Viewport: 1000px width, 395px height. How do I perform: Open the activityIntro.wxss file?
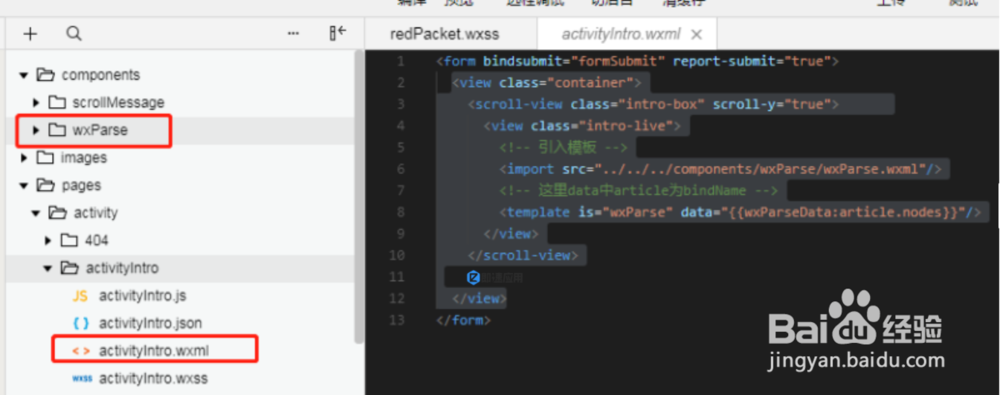153,378
